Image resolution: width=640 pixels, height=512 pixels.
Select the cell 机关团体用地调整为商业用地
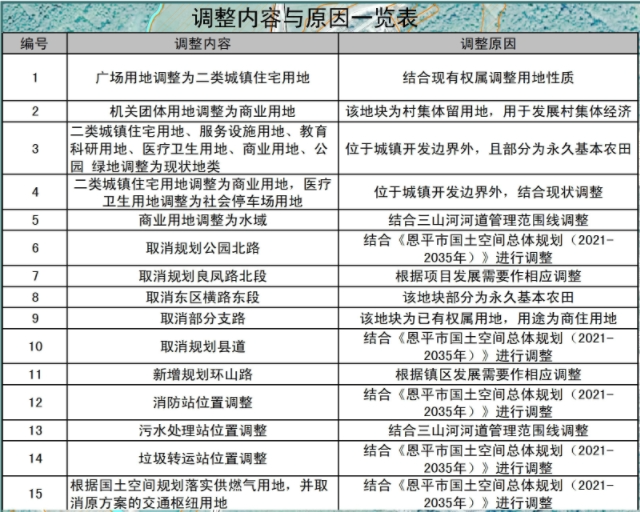click(202, 111)
